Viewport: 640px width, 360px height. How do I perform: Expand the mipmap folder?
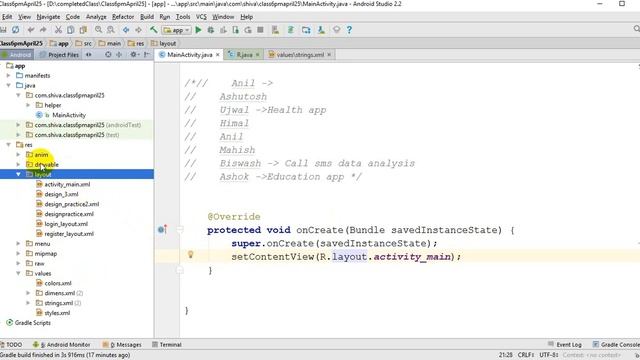(x=18, y=253)
